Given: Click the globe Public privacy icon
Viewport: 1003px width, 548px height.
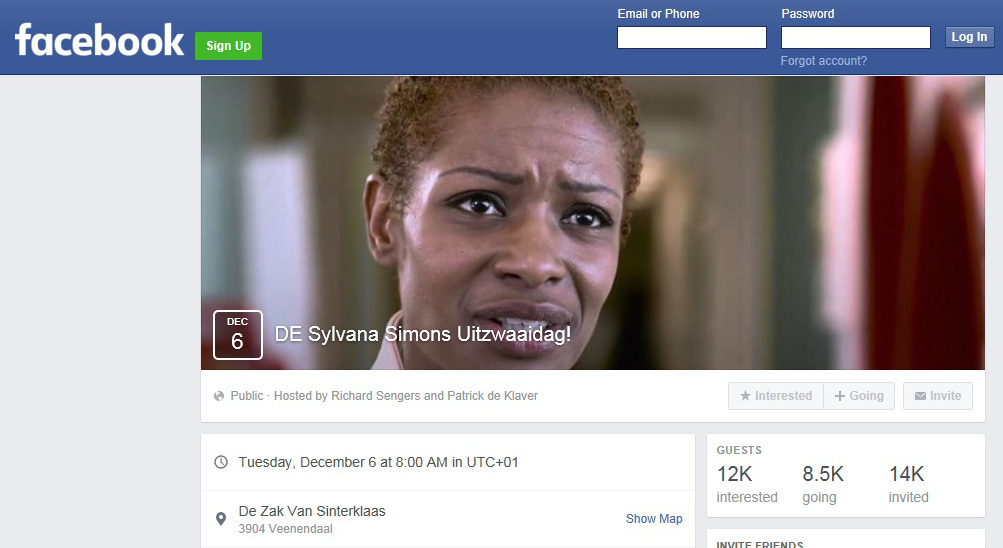Looking at the screenshot, I should click(x=219, y=396).
